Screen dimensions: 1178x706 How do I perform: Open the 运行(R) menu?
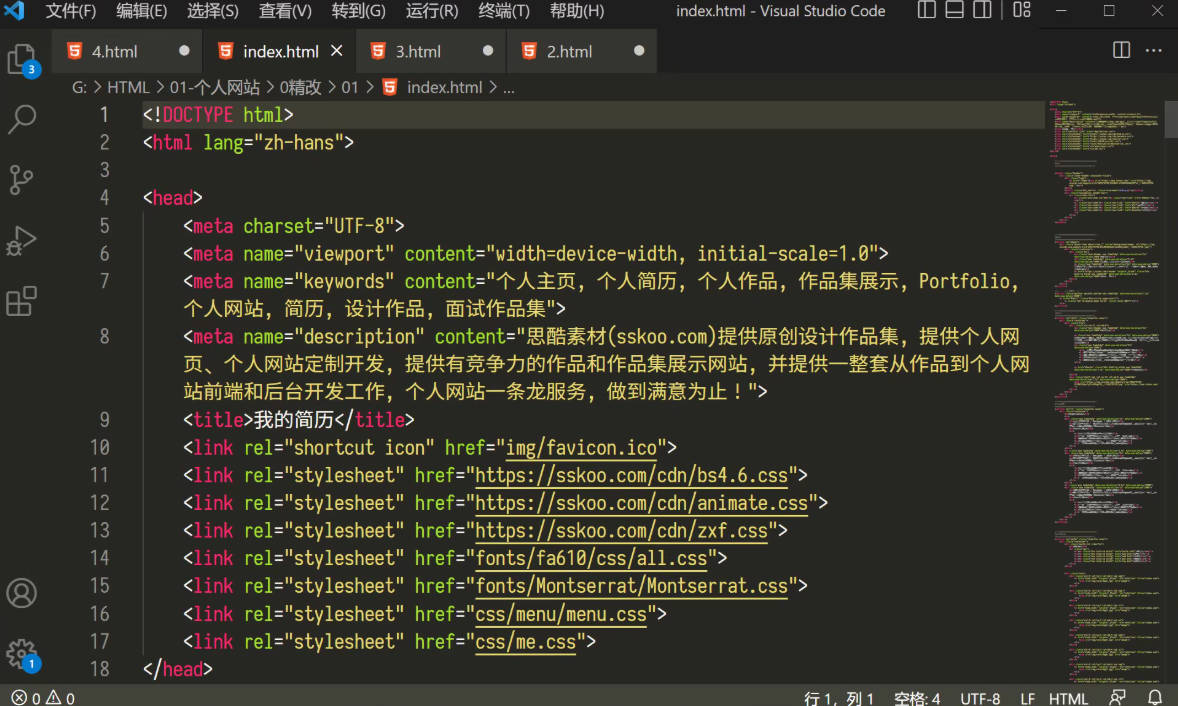[x=431, y=12]
